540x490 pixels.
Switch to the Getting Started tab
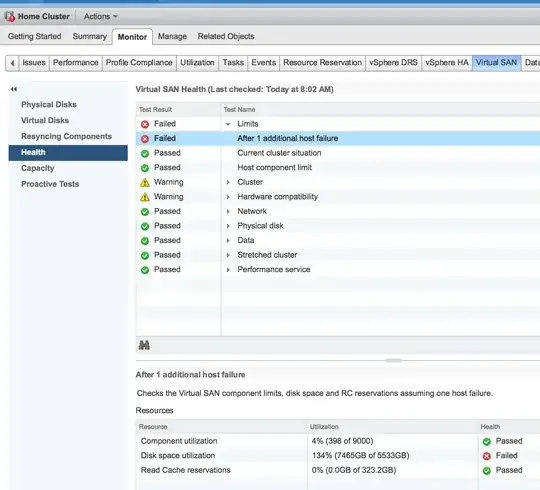click(x=34, y=36)
